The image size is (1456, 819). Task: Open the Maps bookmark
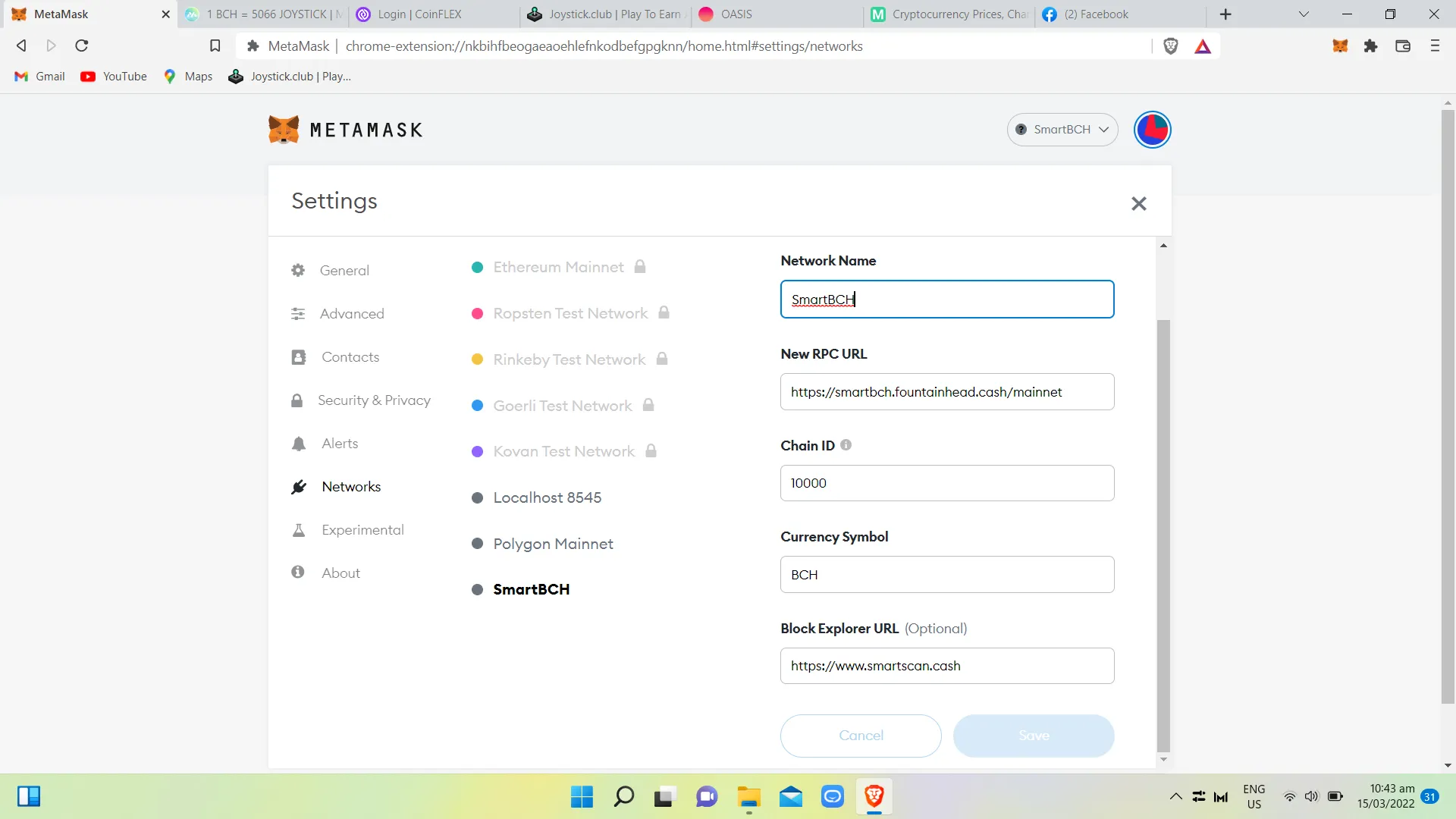tap(188, 77)
